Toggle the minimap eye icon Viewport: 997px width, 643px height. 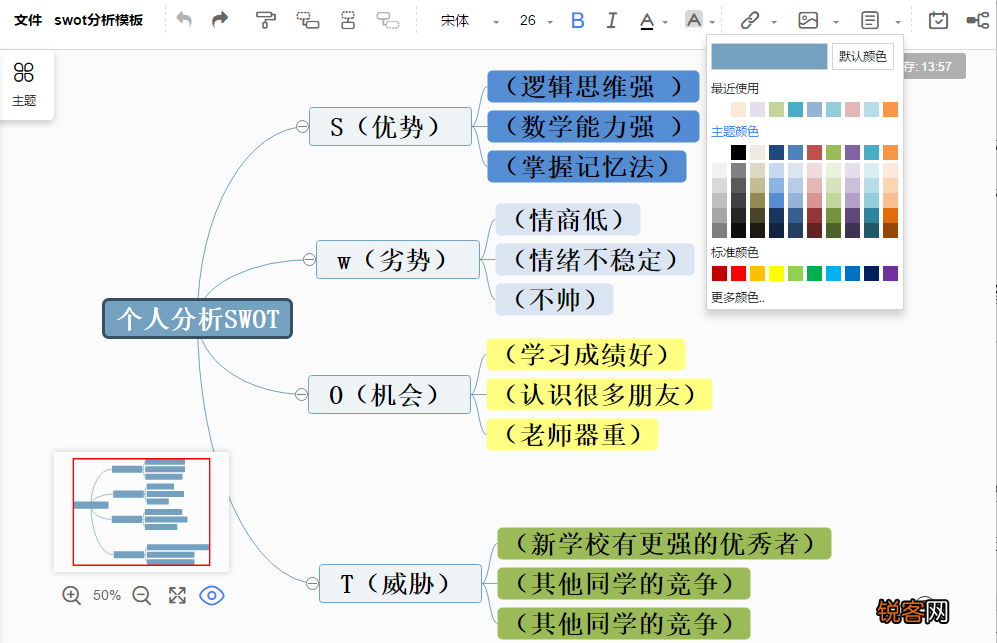pyautogui.click(x=212, y=596)
